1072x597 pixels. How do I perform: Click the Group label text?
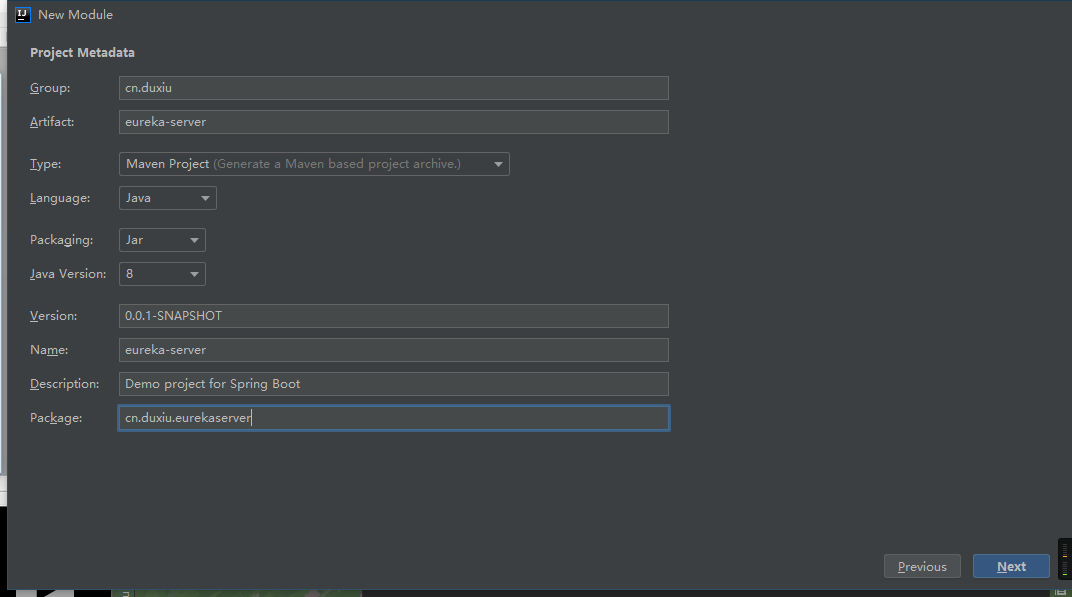pos(50,88)
